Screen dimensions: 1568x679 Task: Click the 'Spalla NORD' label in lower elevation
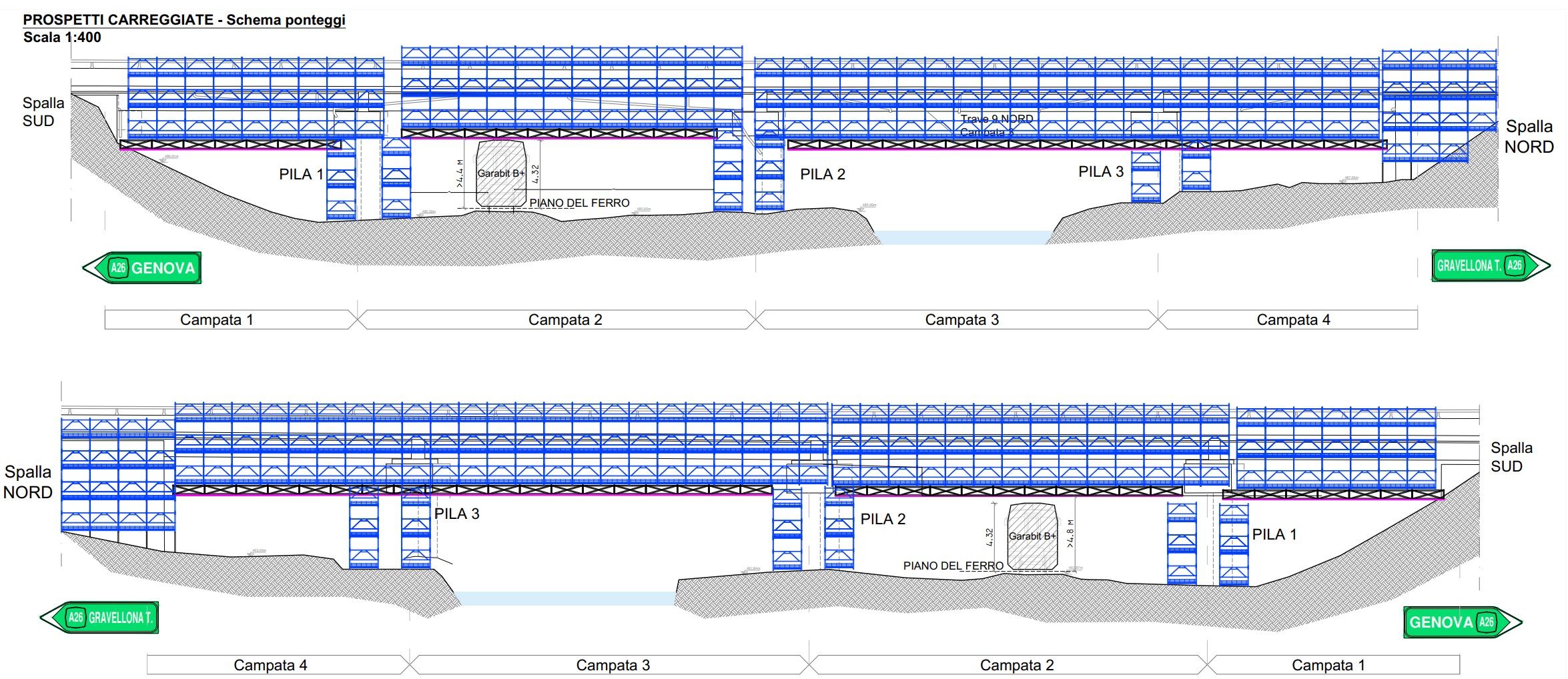pyautogui.click(x=27, y=482)
